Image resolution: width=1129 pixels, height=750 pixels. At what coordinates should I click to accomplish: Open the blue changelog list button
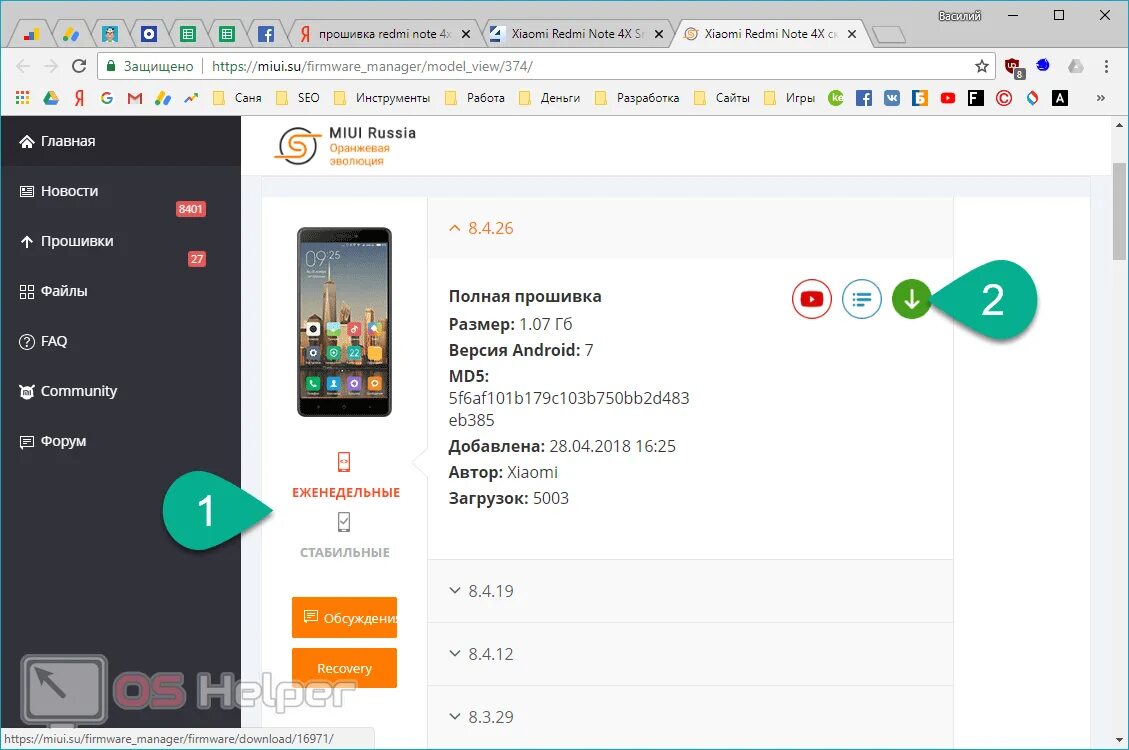coord(861,299)
